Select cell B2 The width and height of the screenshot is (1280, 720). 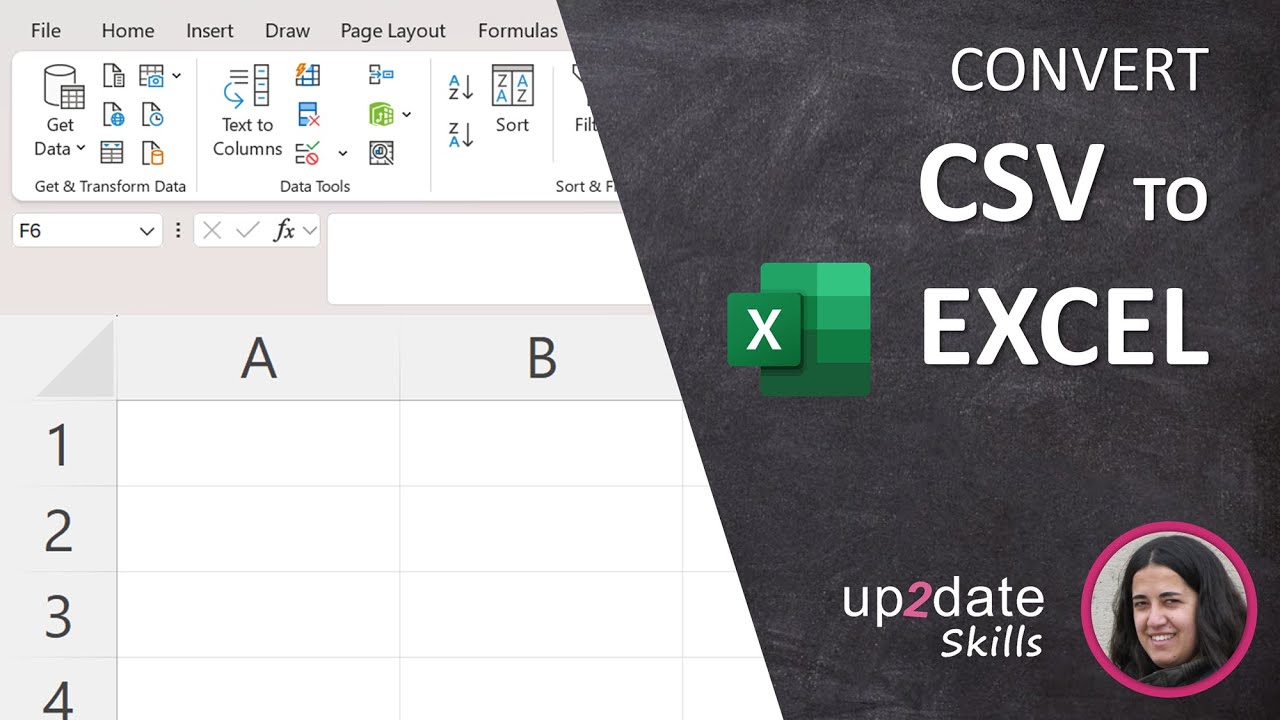click(x=541, y=529)
